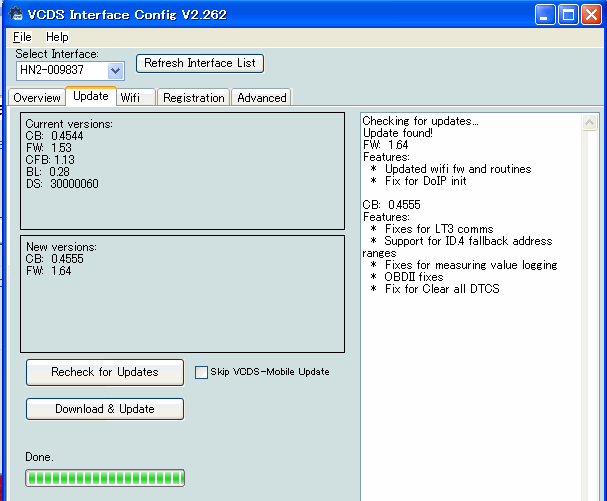607x501 pixels.
Task: Click the log scrollbar up arrow
Action: (589, 123)
